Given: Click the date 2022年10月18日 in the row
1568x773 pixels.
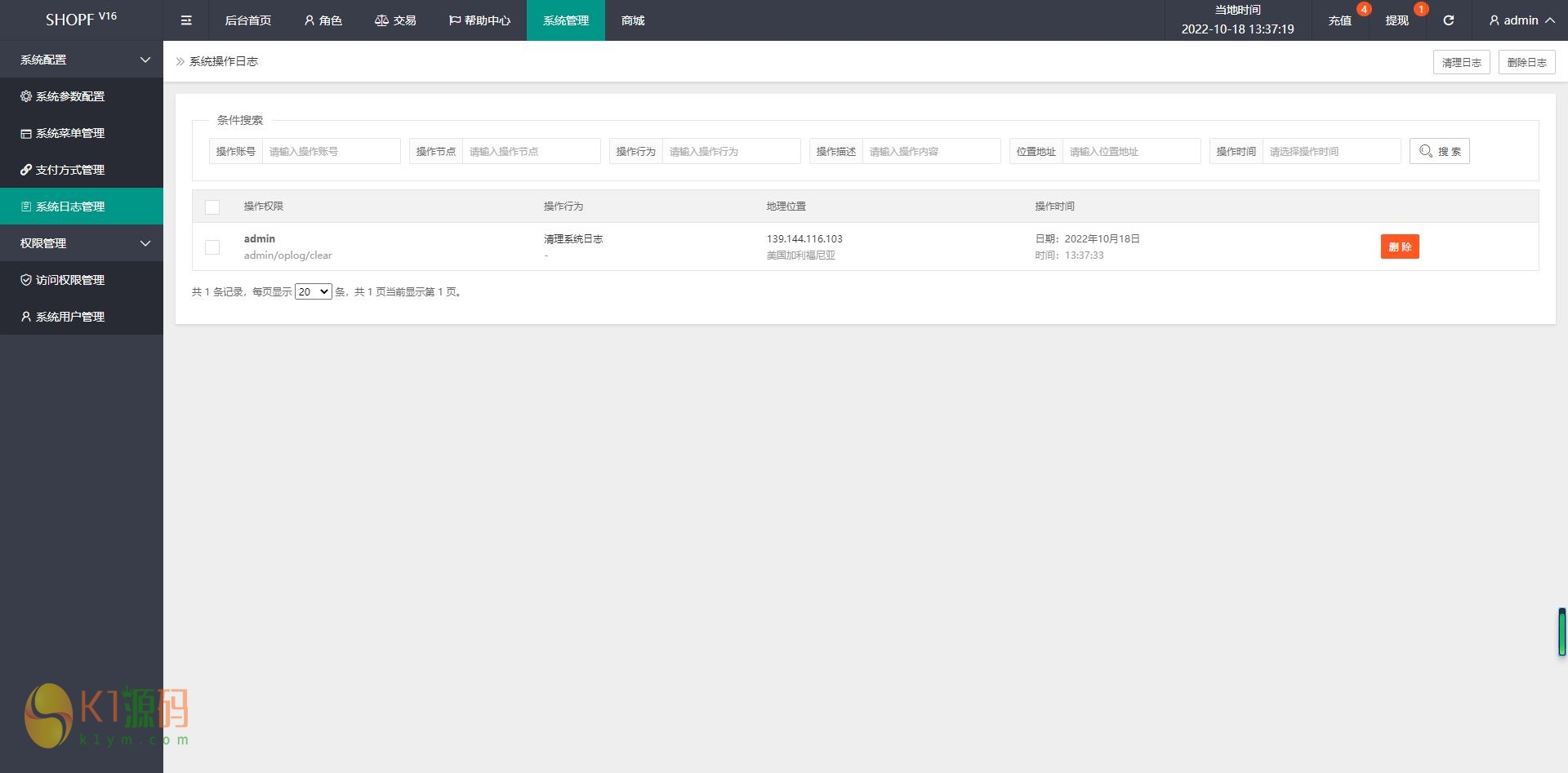Looking at the screenshot, I should [x=1102, y=238].
